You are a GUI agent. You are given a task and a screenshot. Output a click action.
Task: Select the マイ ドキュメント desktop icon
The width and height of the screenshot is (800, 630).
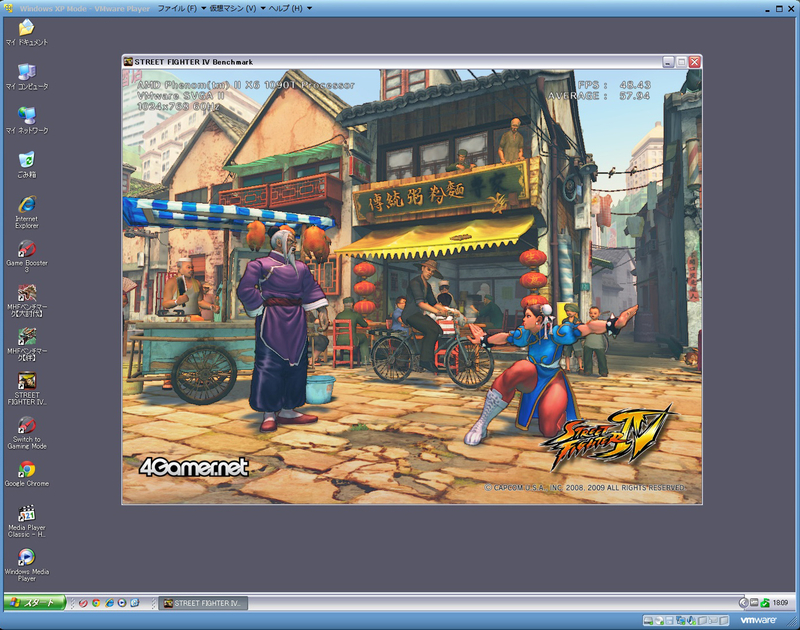click(27, 33)
